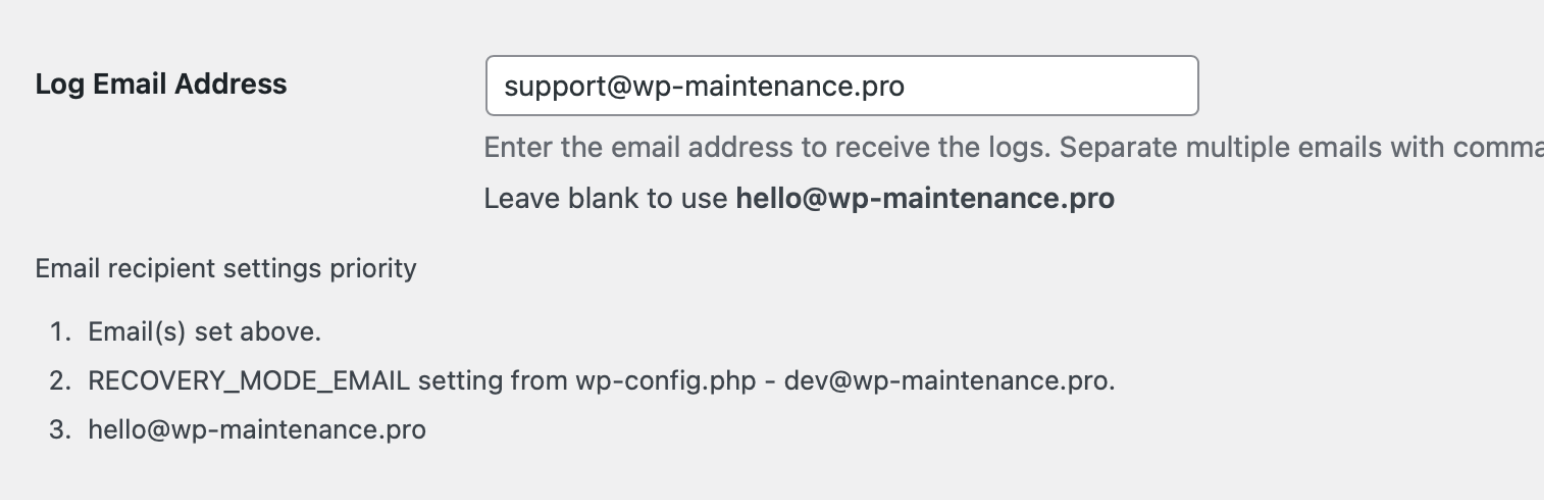Place cursor in support@wp-maintenance.pro text
This screenshot has height=500, width=1544.
tap(704, 87)
